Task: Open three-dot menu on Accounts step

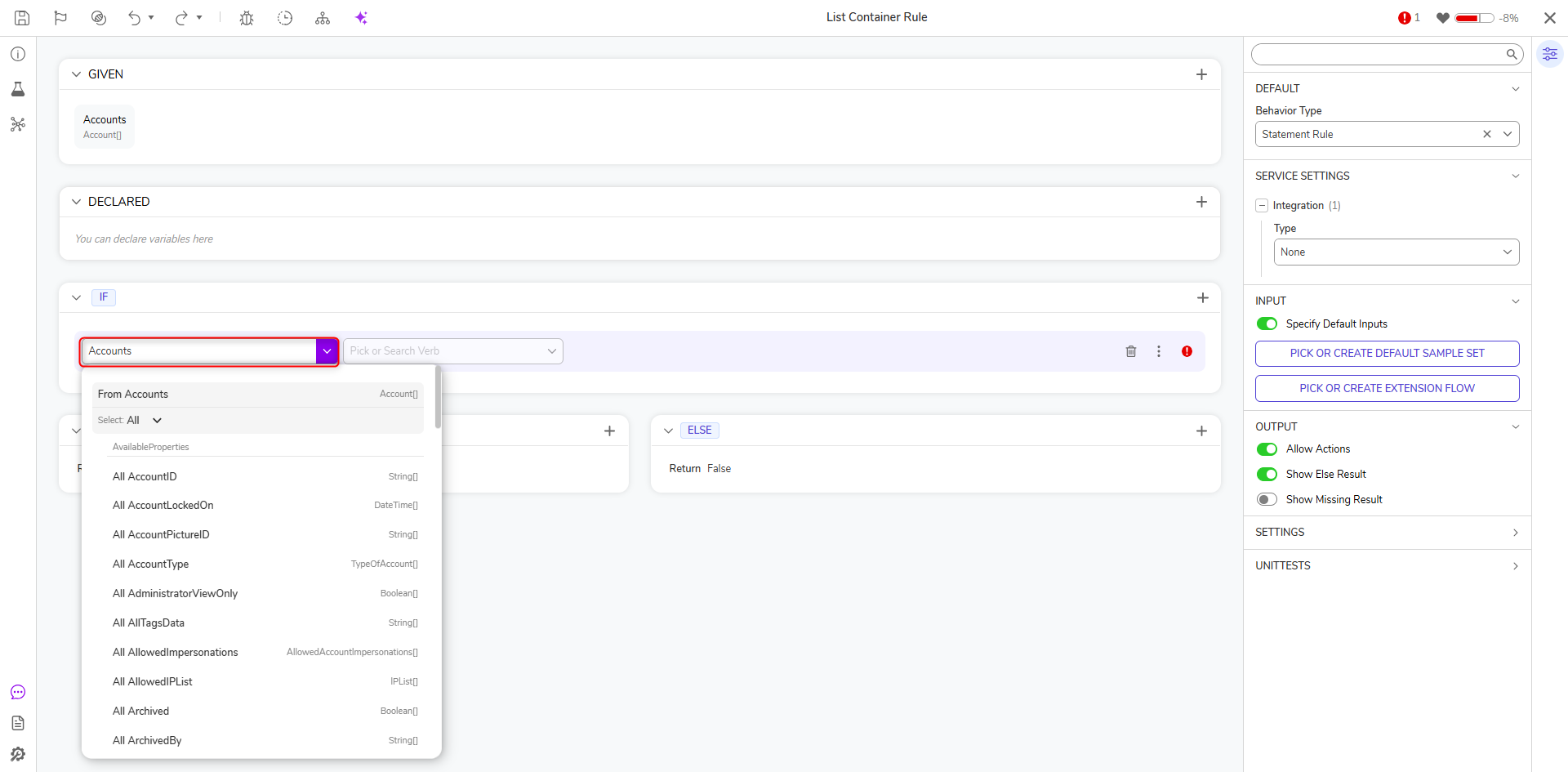Action: pyautogui.click(x=1159, y=351)
